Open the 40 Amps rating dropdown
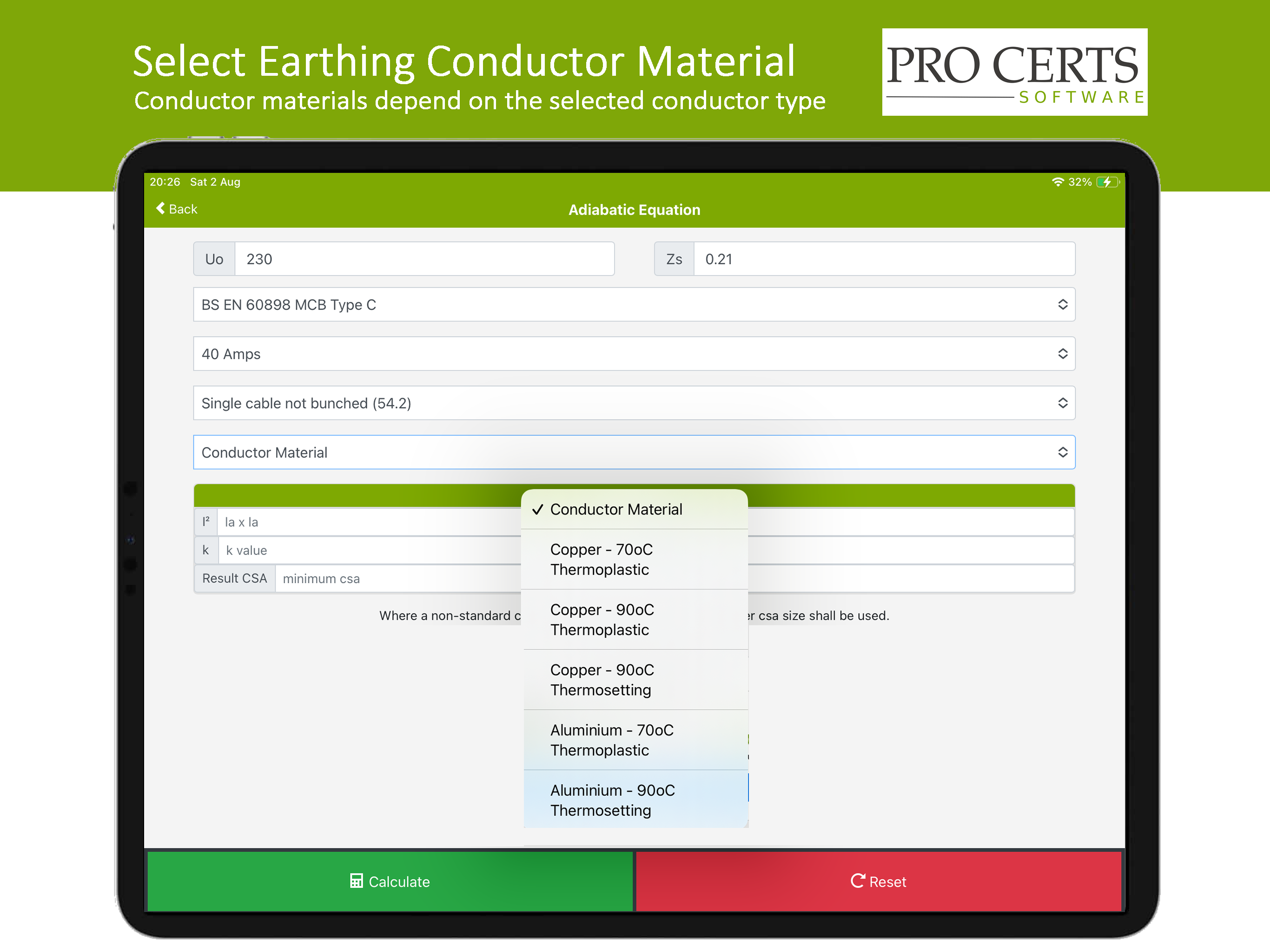 (634, 354)
